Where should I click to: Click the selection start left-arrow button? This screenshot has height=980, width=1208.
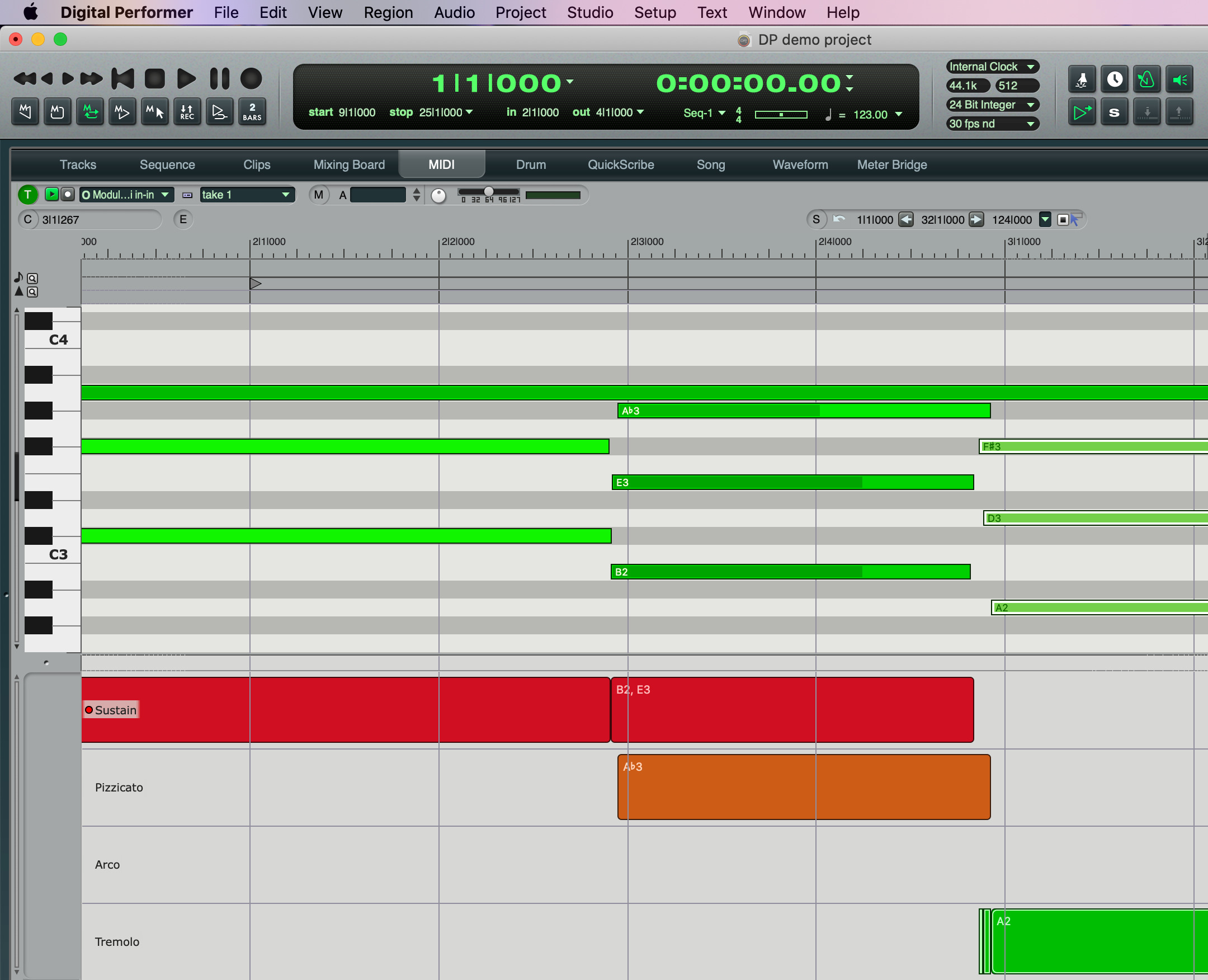[906, 220]
